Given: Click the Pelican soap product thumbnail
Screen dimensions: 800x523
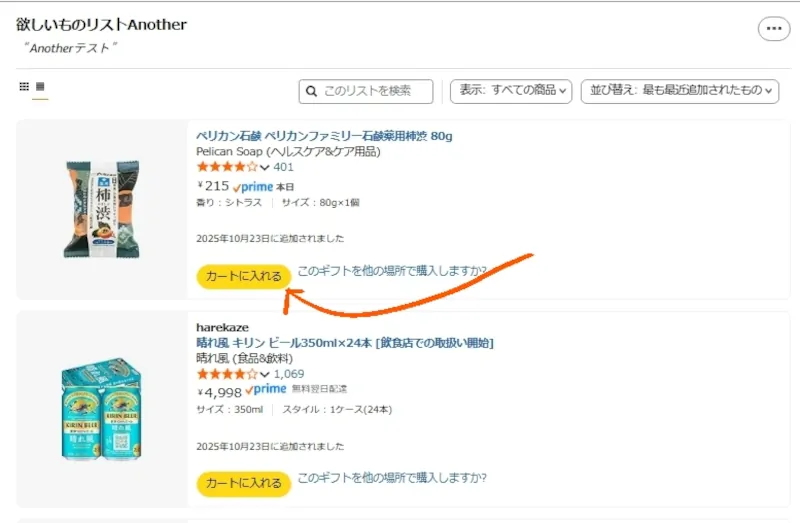Looking at the screenshot, I should pyautogui.click(x=100, y=210).
